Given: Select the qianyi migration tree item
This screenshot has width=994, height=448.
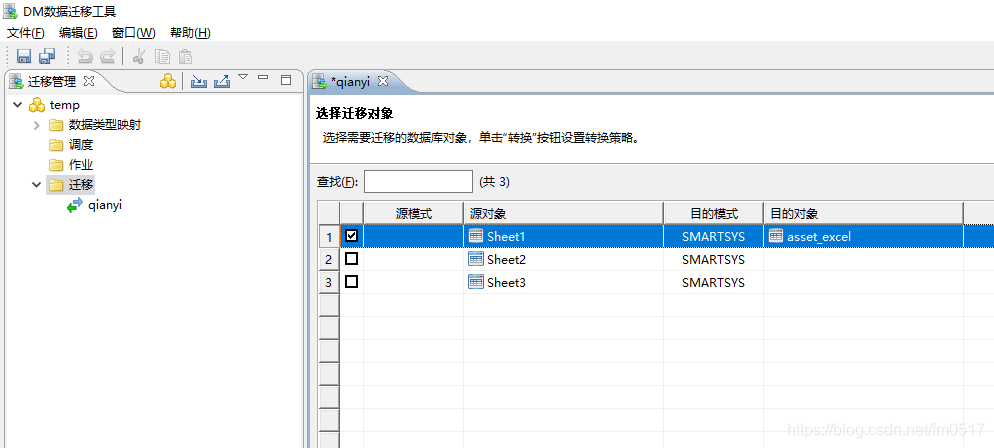Looking at the screenshot, I should (x=105, y=205).
